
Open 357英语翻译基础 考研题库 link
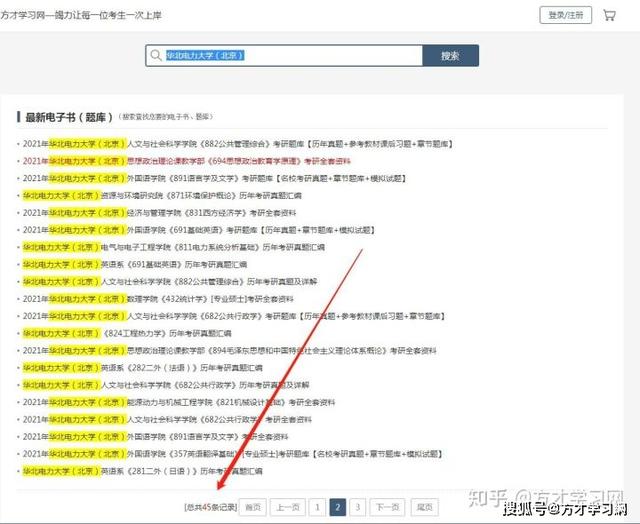click(233, 454)
